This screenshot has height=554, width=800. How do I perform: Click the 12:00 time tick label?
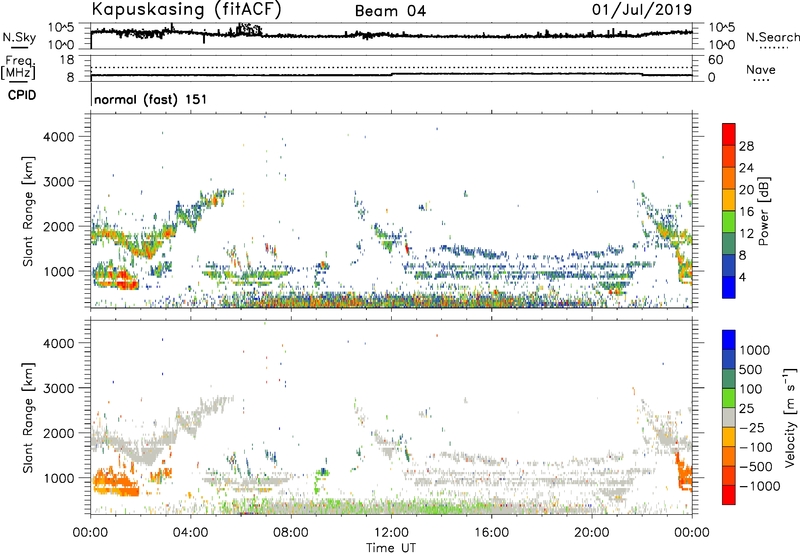point(391,533)
